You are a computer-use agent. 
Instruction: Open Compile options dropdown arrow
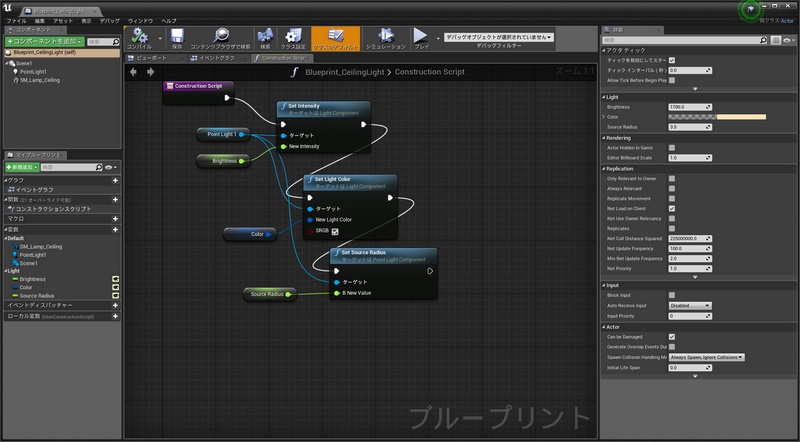[x=160, y=38]
